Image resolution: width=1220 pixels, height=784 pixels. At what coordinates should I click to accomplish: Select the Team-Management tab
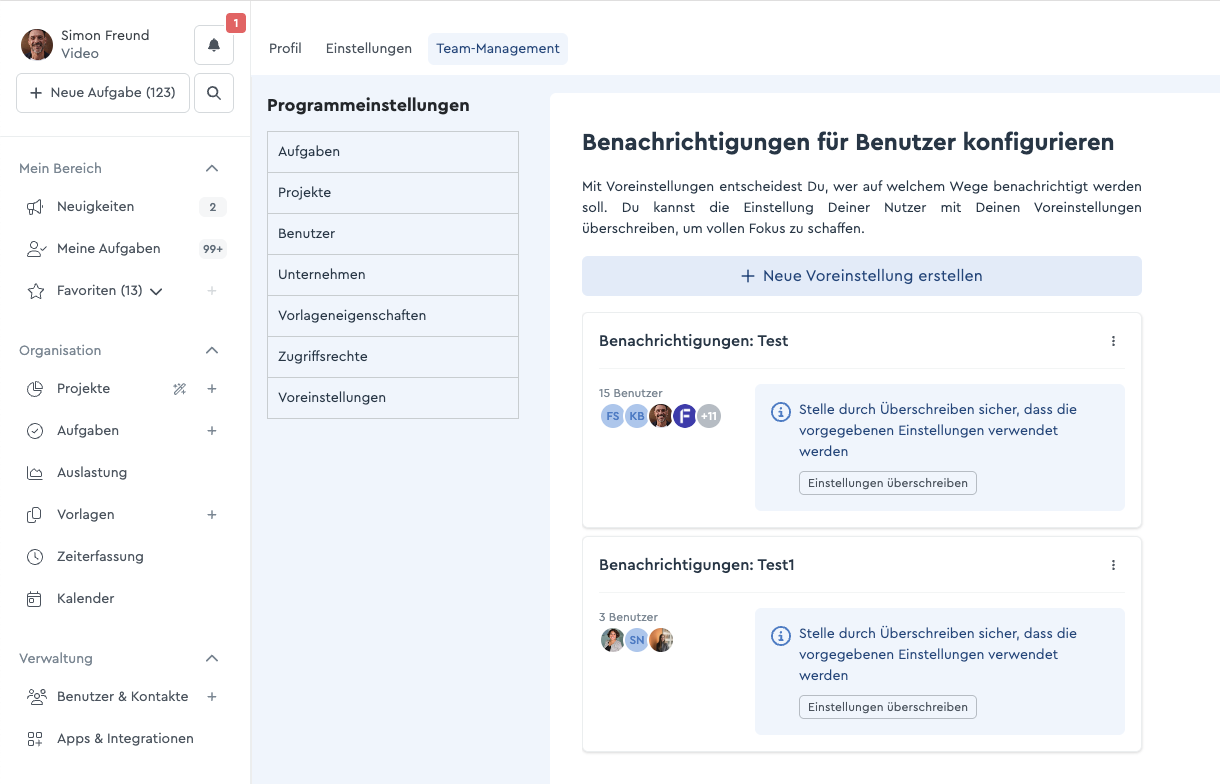[498, 49]
